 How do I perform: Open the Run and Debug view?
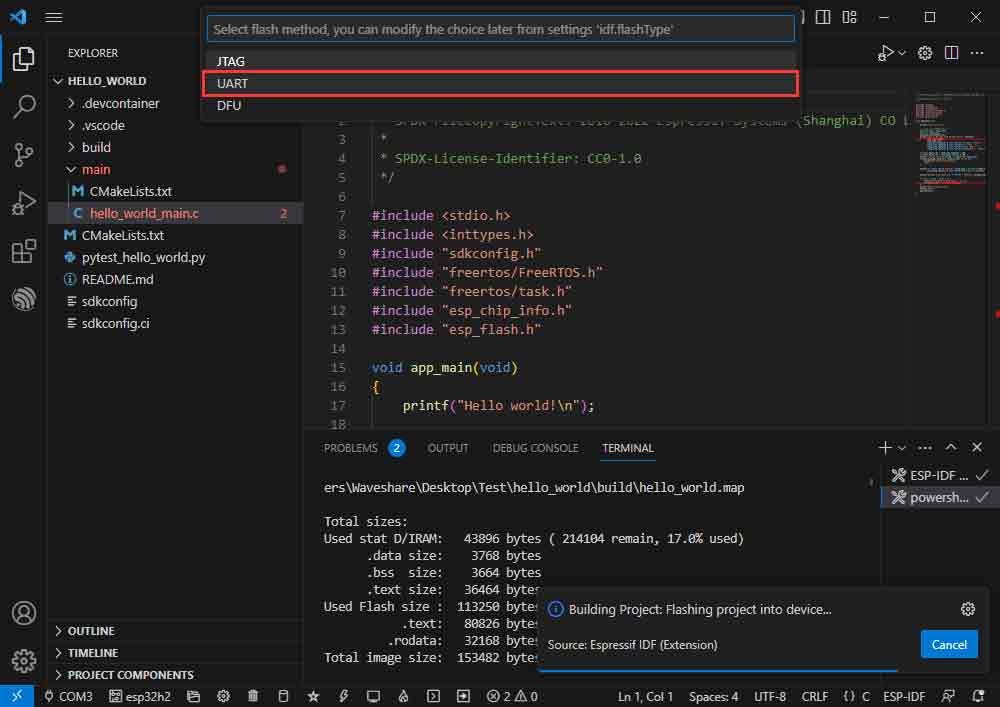pos(24,203)
